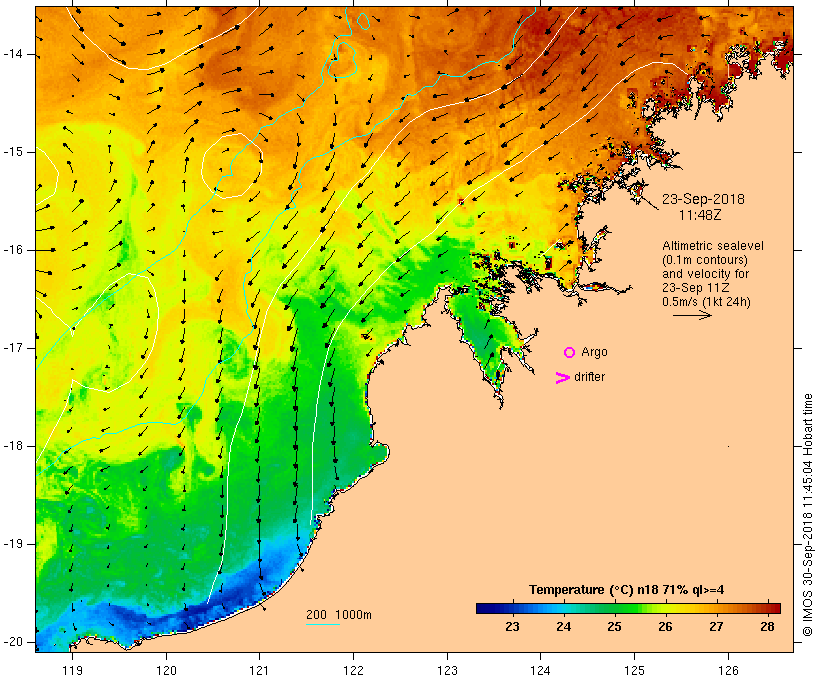Image resolution: width=820 pixels, height=680 pixels.
Task: Click the colorbar value 28
Action: point(767,627)
